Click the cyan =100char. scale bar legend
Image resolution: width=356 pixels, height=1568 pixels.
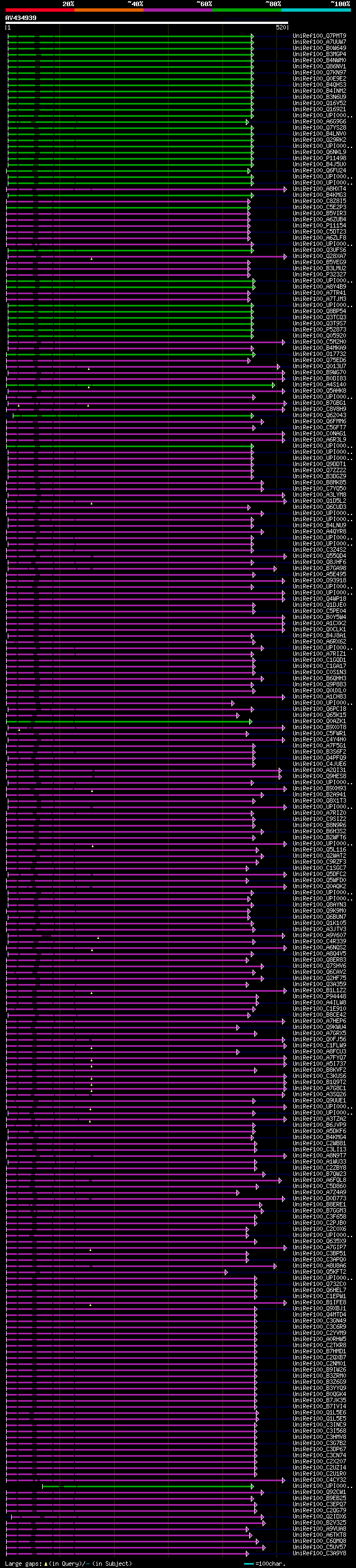264,1564
